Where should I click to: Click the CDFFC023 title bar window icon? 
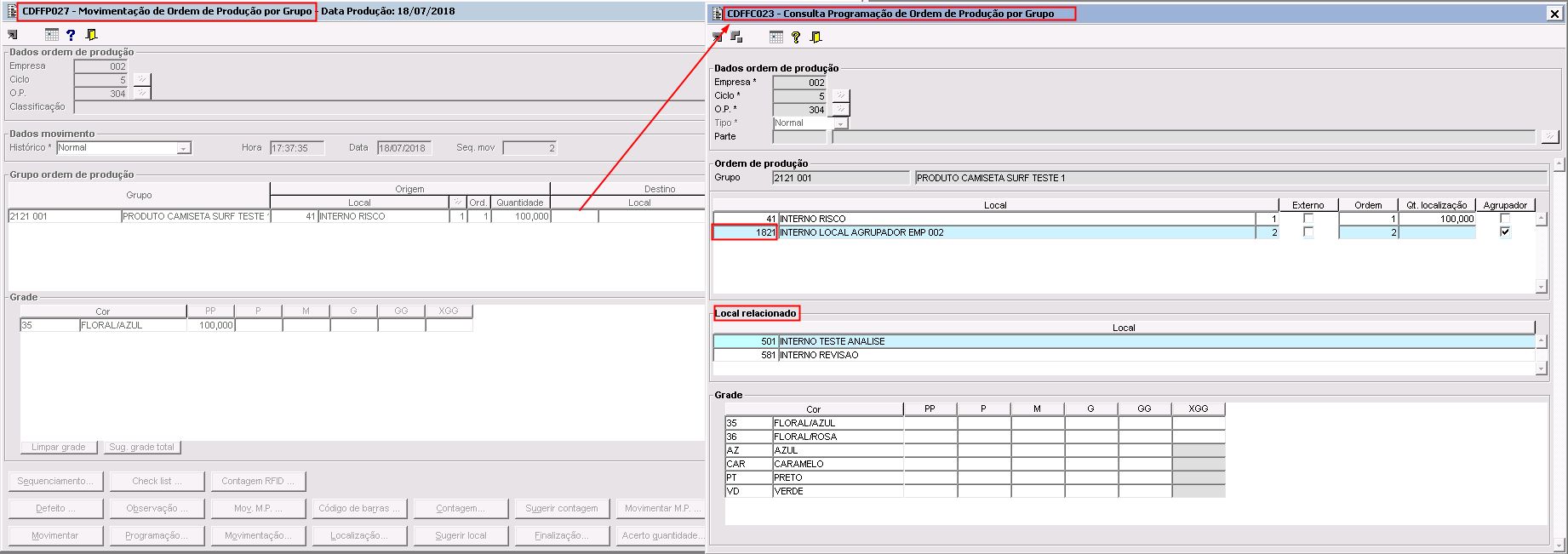(x=718, y=14)
